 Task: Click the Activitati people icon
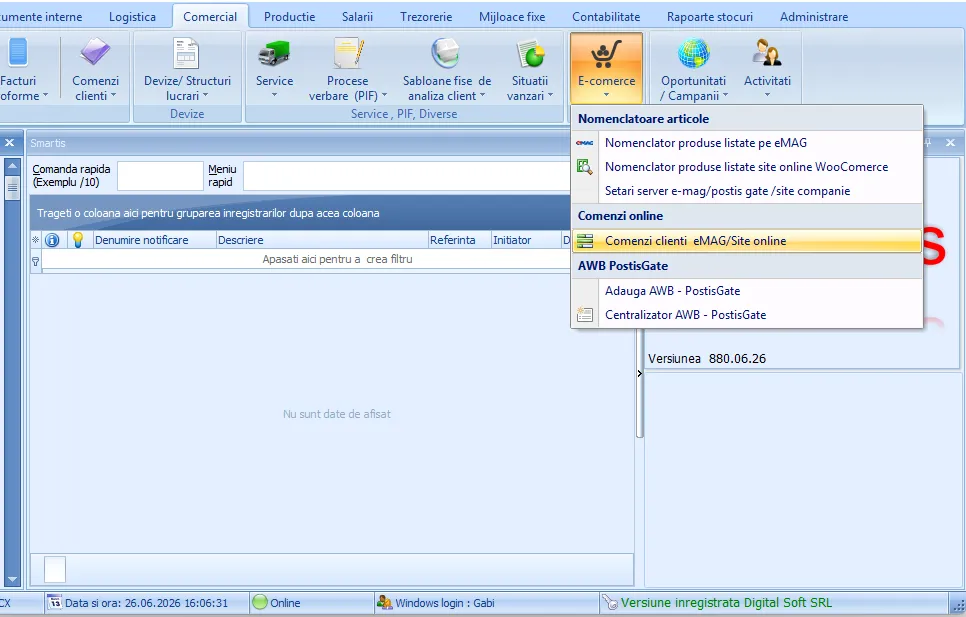coord(767,53)
